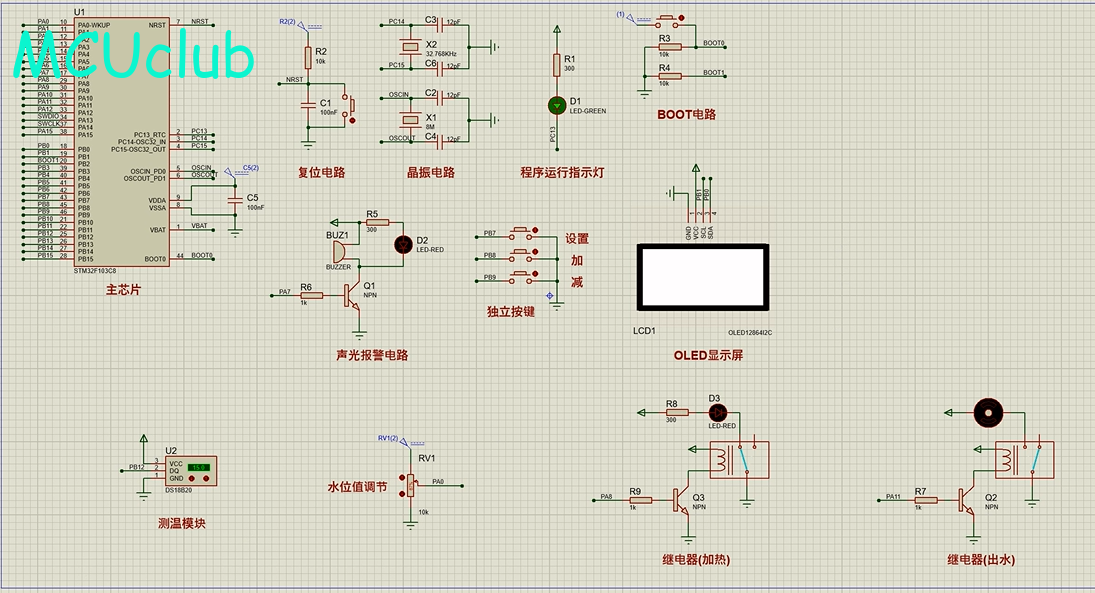Toggle the reset circuit push button

[350, 105]
